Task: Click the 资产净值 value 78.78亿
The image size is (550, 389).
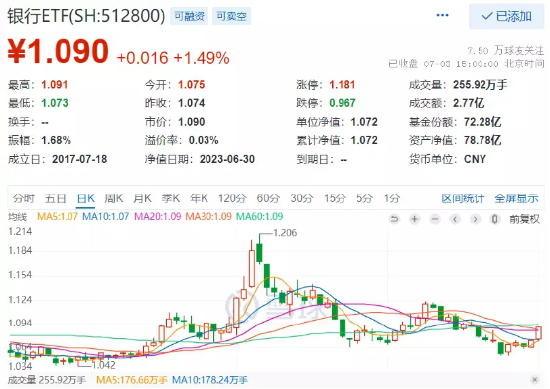Action: (x=482, y=140)
